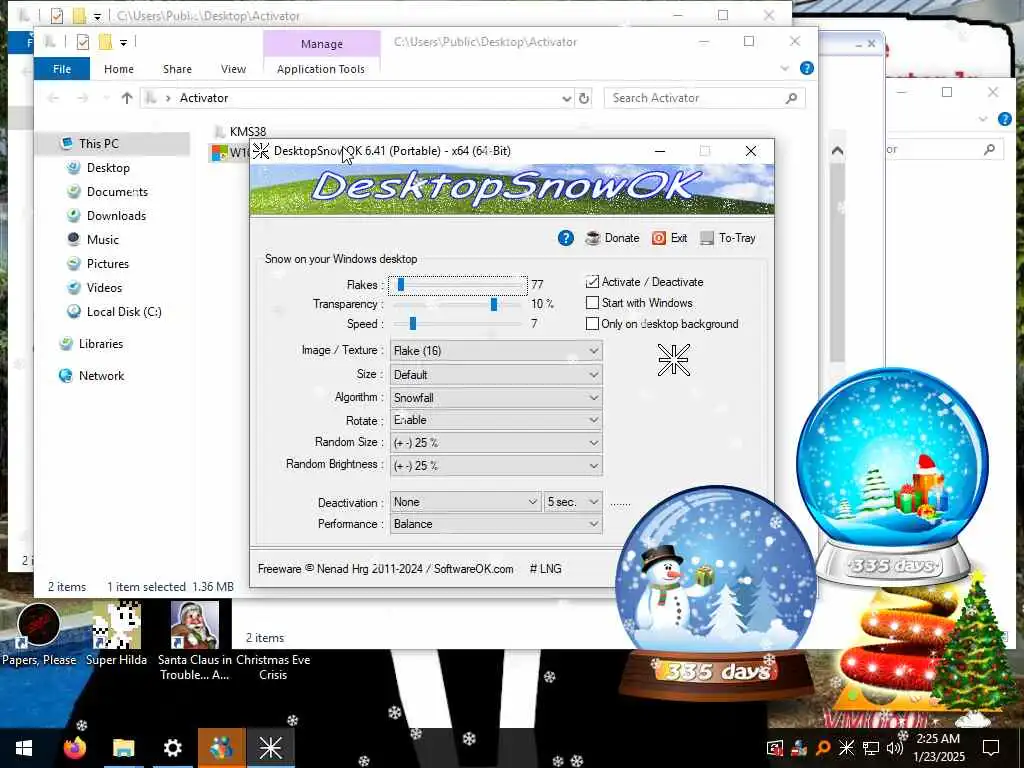The height and width of the screenshot is (768, 1024).
Task: Click the To-Tray monitor icon
Action: (x=707, y=238)
